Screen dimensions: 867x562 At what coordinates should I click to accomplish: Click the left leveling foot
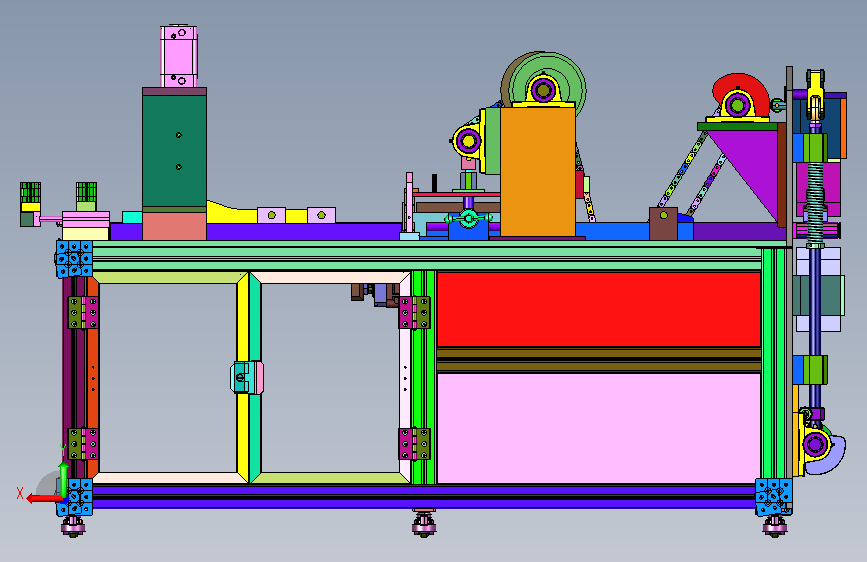click(73, 525)
